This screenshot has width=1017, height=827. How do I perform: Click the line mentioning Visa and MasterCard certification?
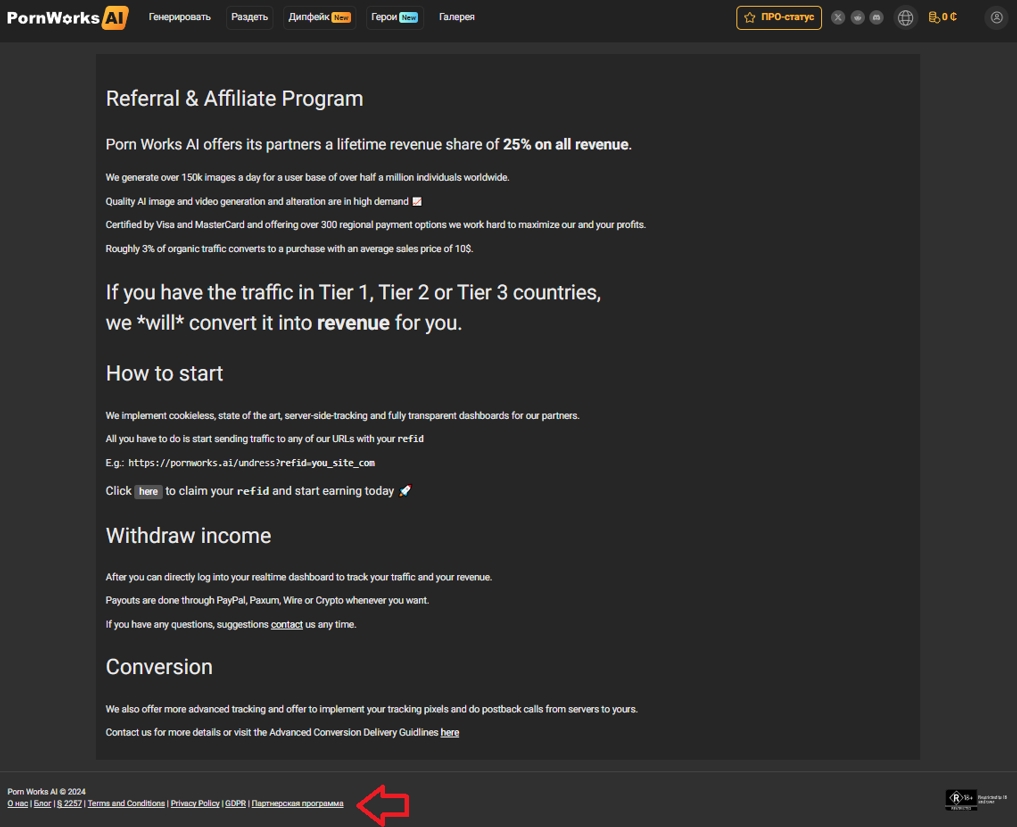[376, 224]
